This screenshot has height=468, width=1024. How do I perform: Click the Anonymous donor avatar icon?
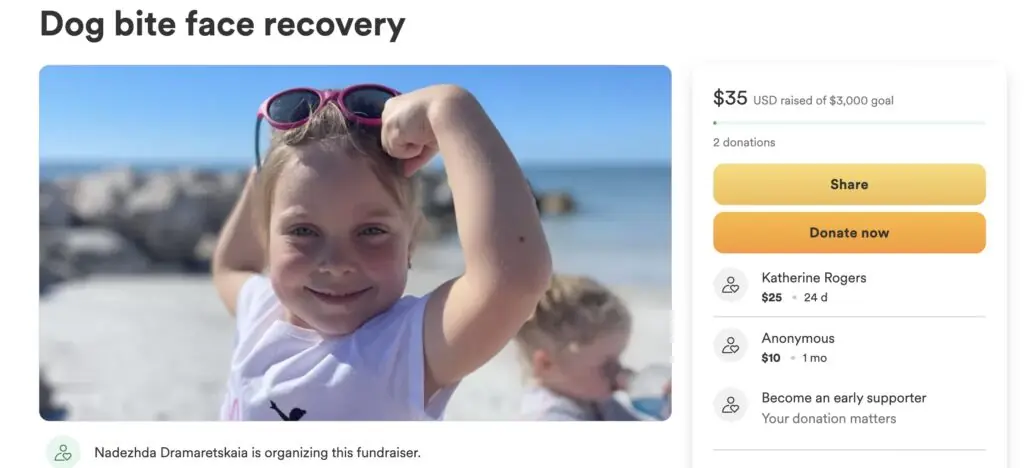(730, 345)
